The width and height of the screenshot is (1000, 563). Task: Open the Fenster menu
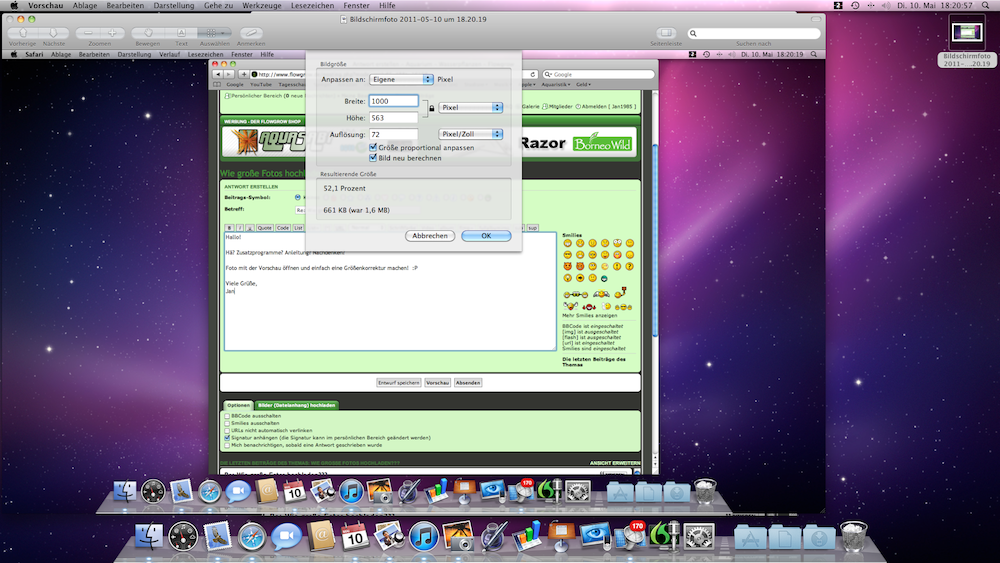[357, 5]
